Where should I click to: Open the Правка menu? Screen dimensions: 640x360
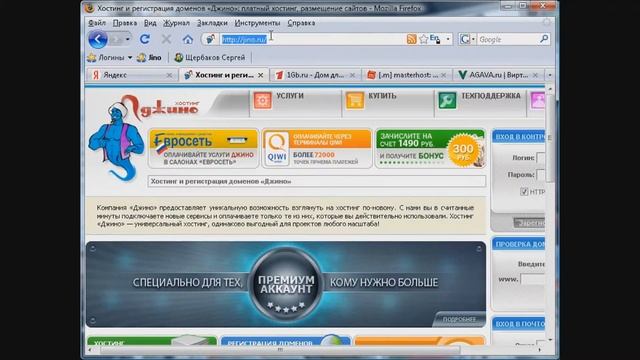tap(125, 23)
